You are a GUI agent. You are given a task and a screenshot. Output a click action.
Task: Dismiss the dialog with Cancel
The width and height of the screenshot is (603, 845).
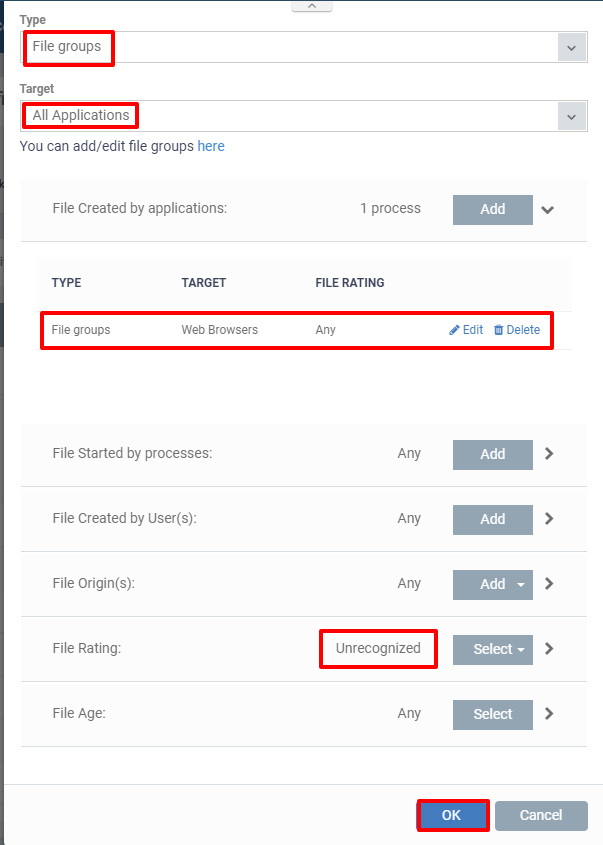click(x=541, y=815)
